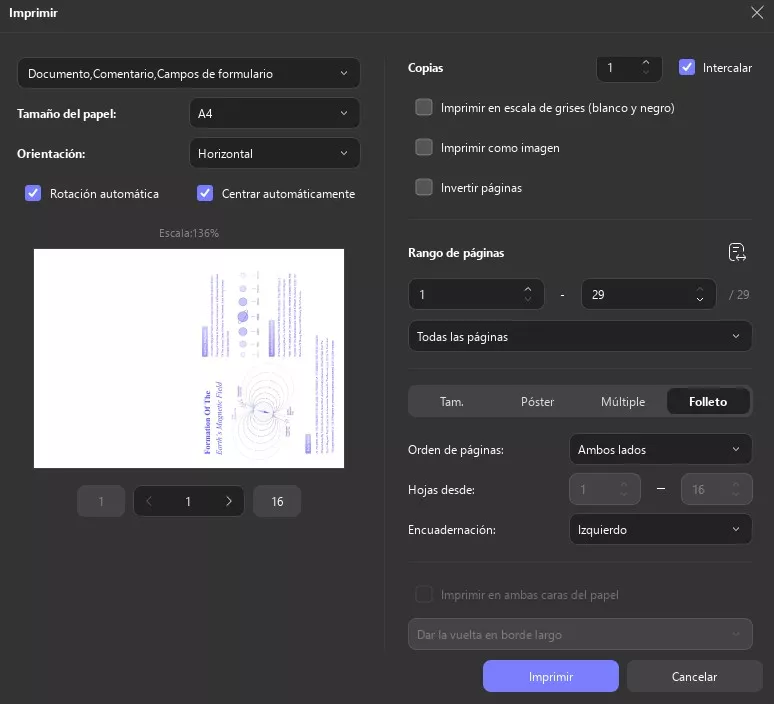Open the Encuadernación Izquierdo dropdown

(x=660, y=529)
